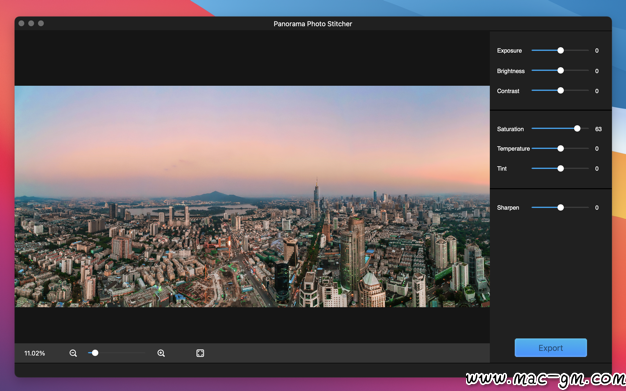Click the zoom out magnifier icon
This screenshot has height=391, width=626.
[73, 353]
